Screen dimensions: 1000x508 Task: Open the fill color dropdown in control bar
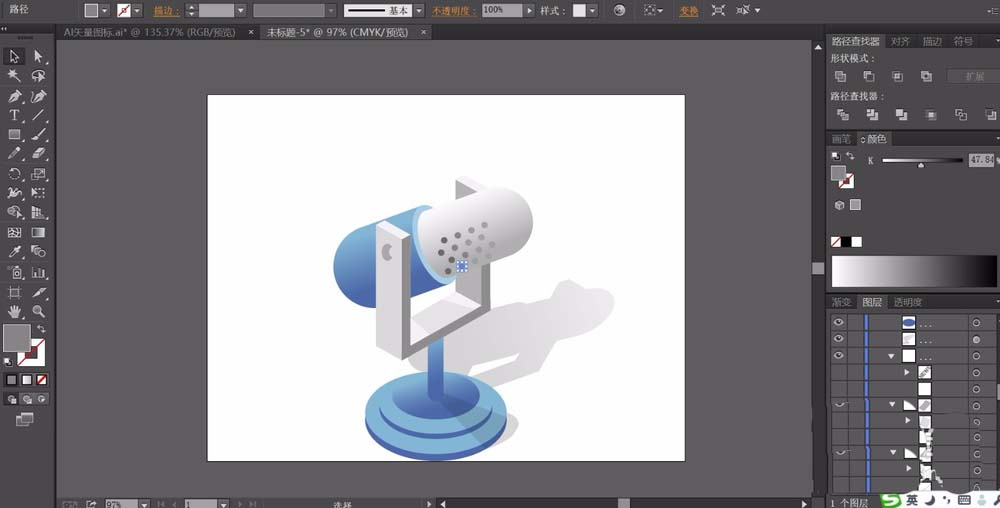(x=104, y=11)
